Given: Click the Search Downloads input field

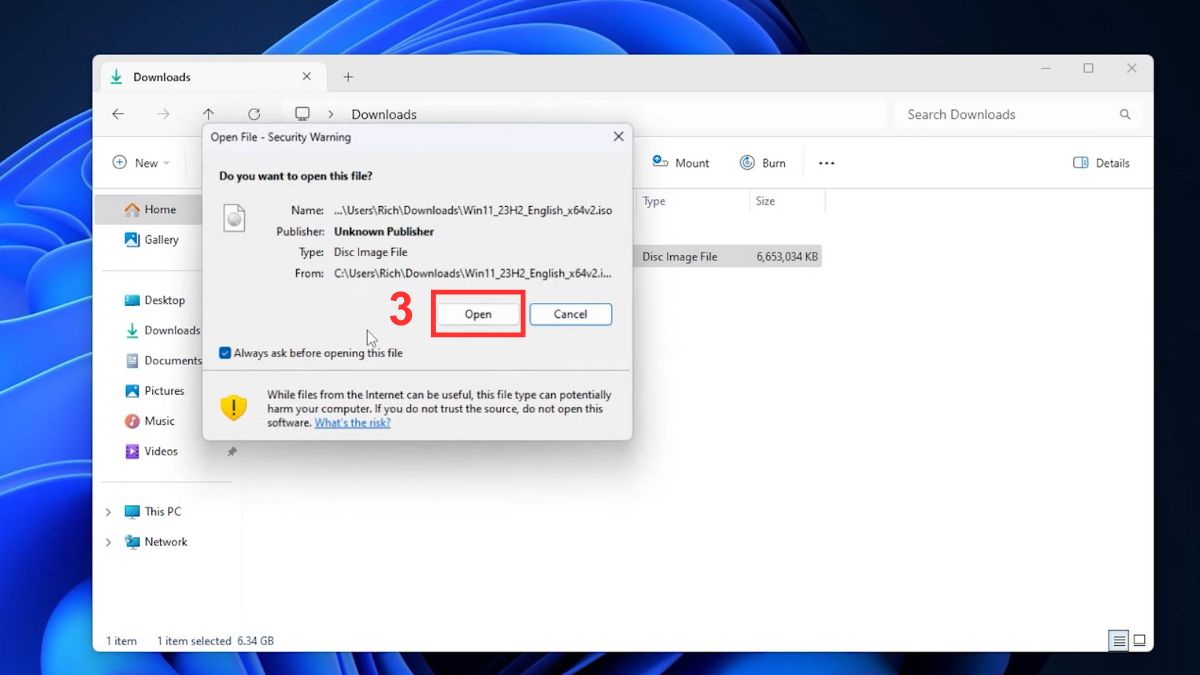Looking at the screenshot, I should (x=1000, y=114).
